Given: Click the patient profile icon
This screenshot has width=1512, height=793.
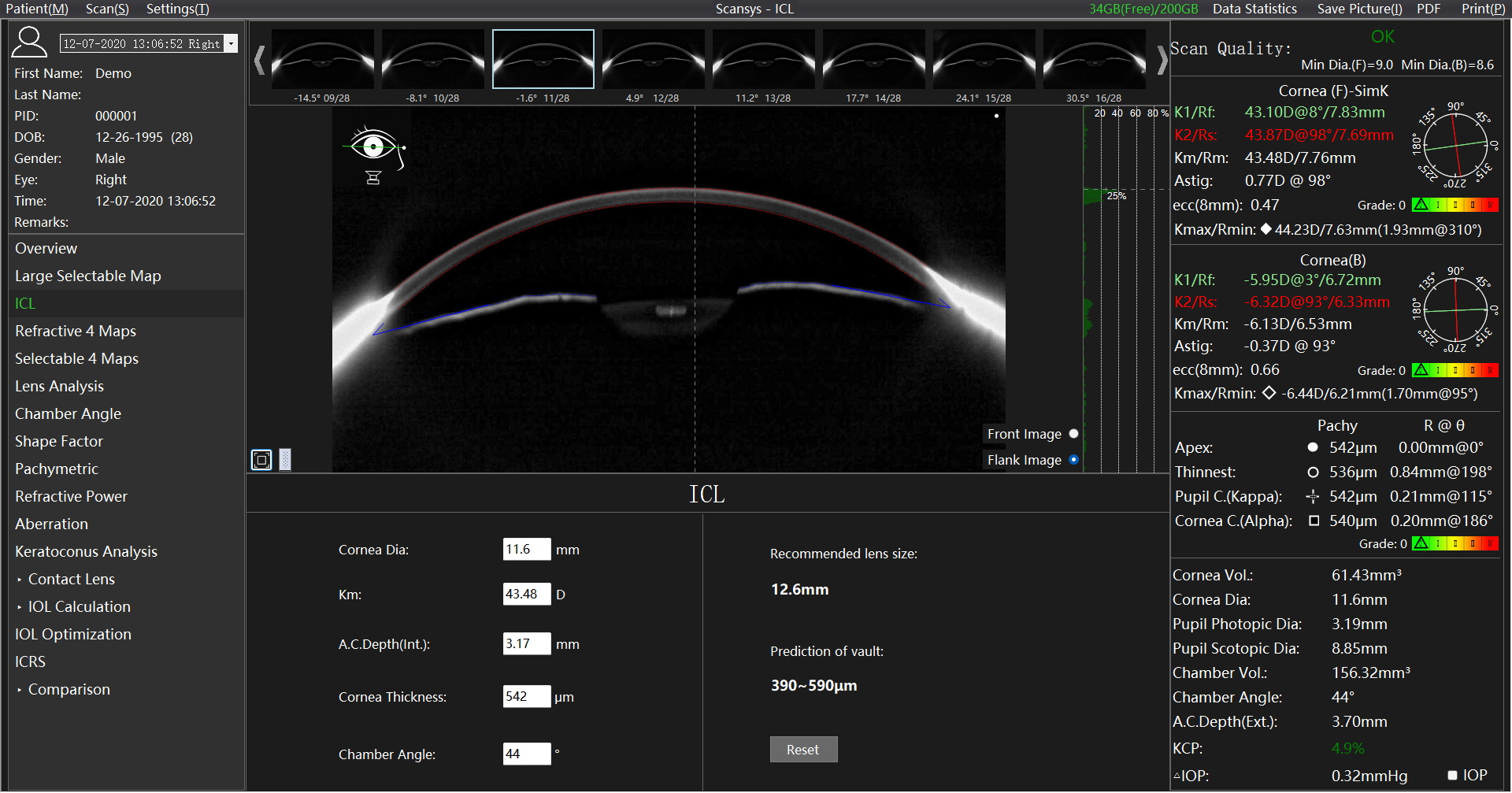Looking at the screenshot, I should click(x=29, y=43).
